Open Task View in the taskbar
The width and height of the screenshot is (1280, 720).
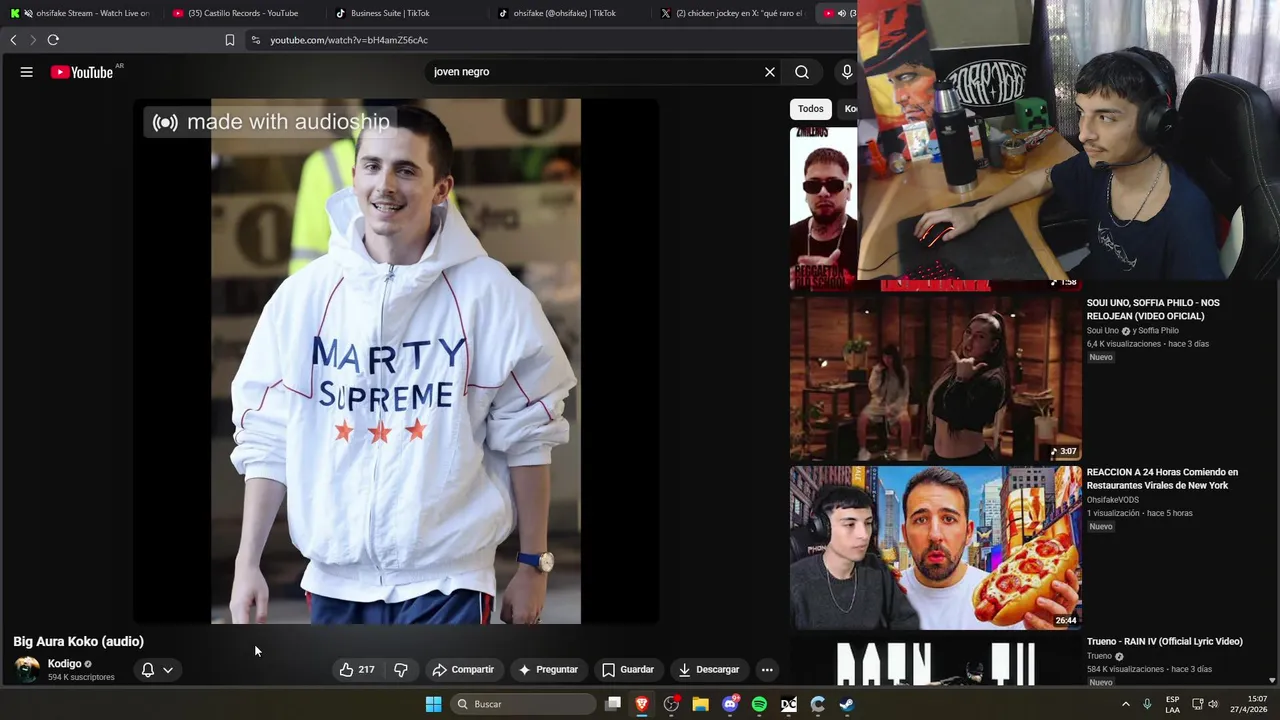(x=613, y=704)
